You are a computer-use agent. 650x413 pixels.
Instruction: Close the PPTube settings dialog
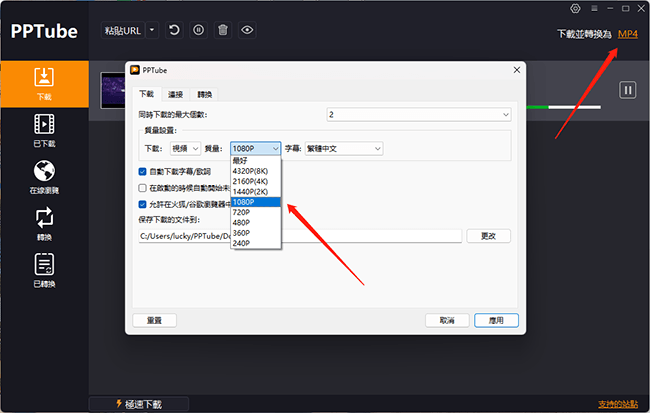[x=517, y=70]
